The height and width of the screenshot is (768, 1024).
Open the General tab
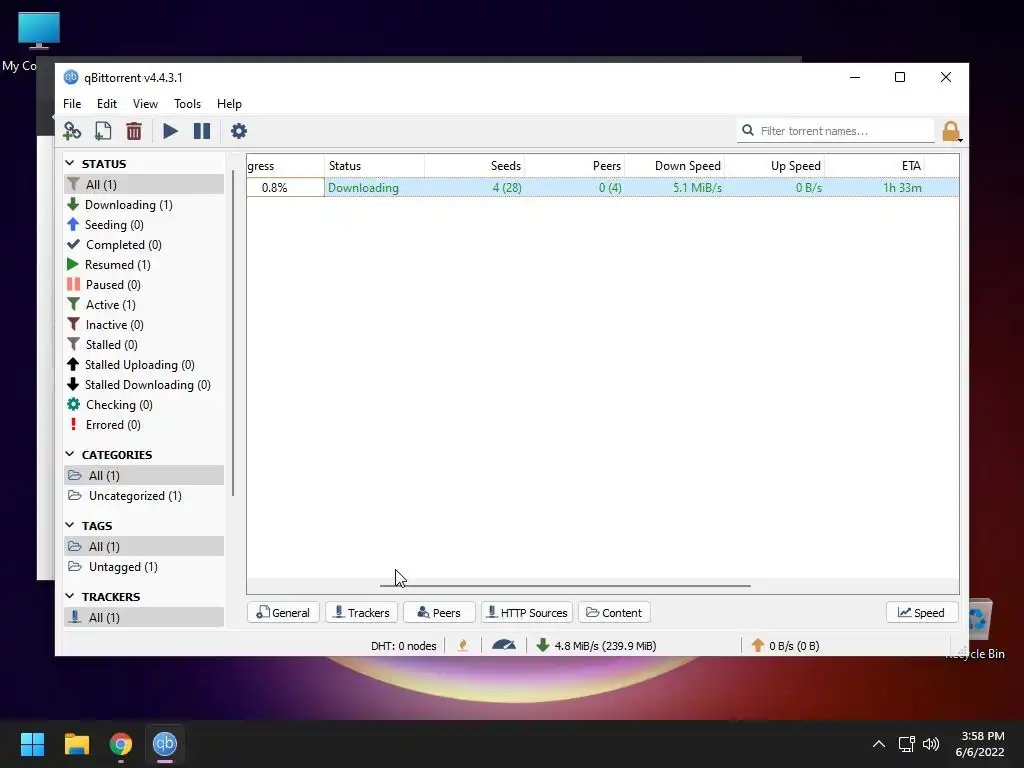click(x=283, y=613)
